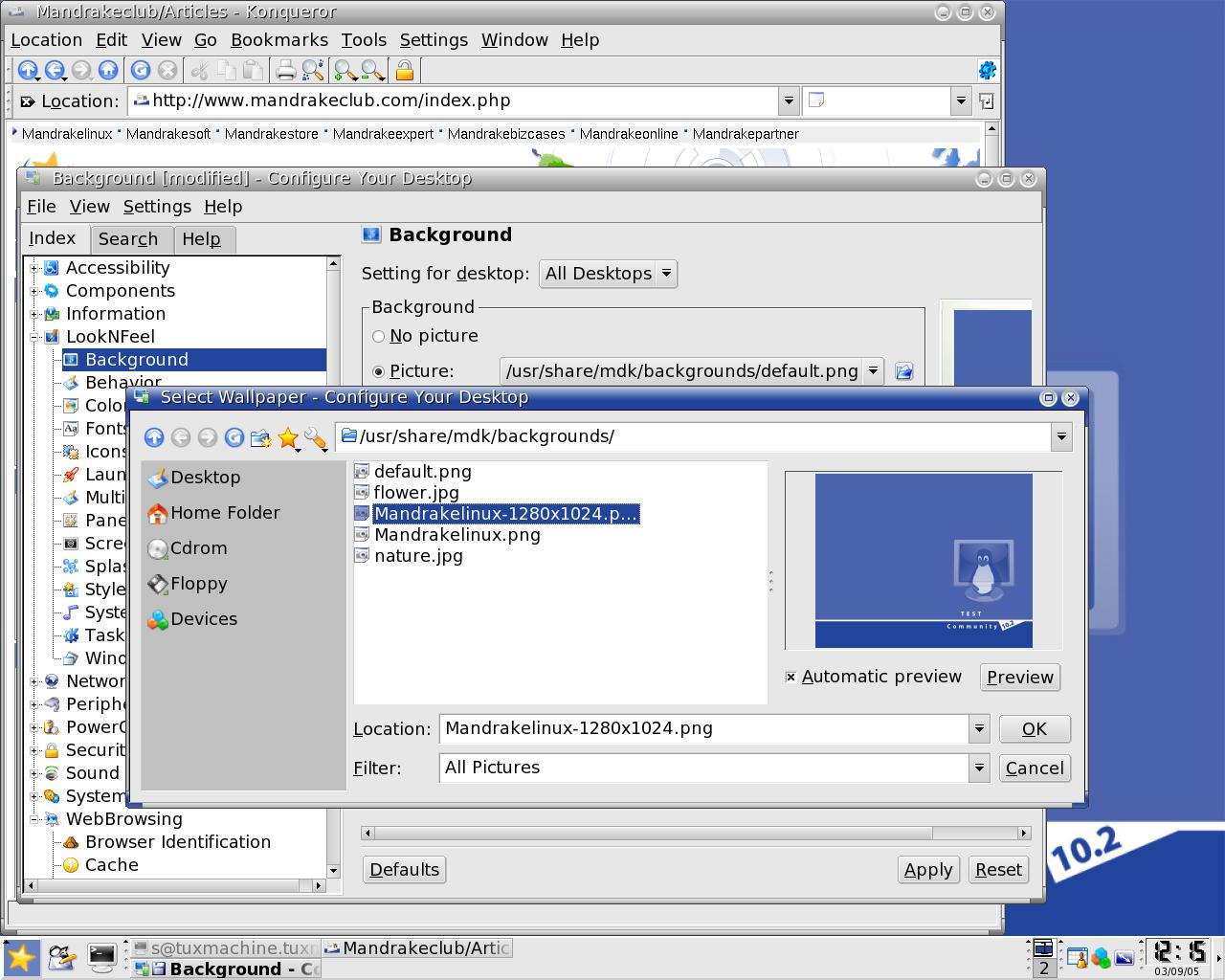Screen dimensions: 1225x980
Task: Click Cancel in the Select Wallpaper dialog
Action: [x=1035, y=768]
